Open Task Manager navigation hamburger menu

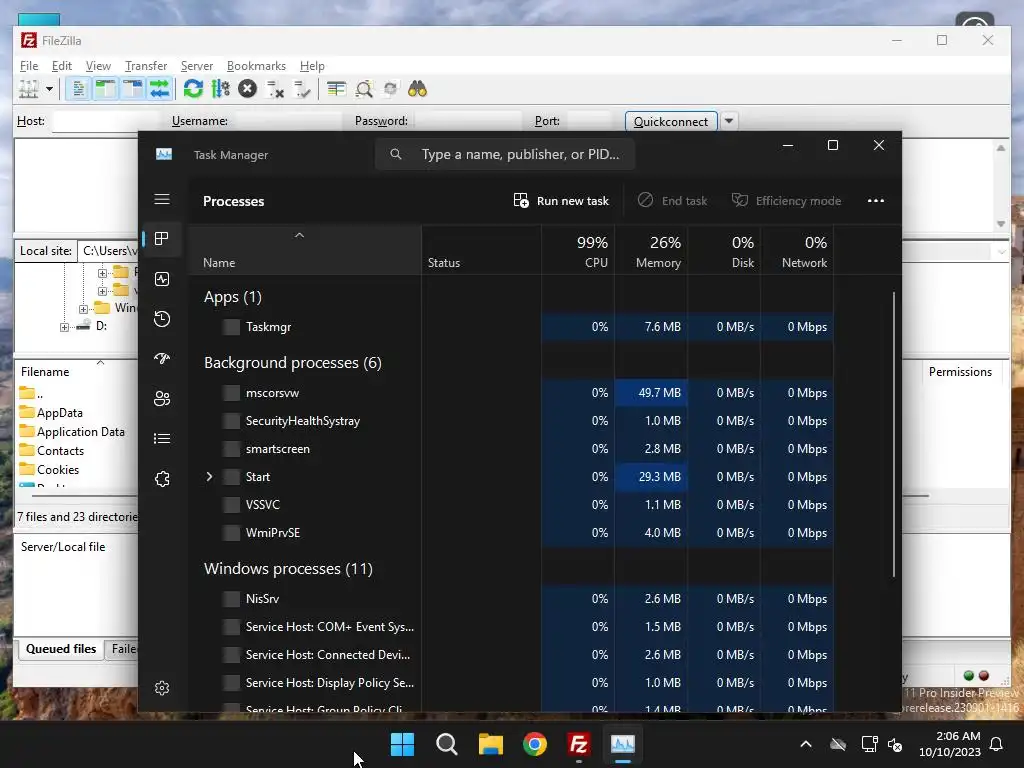pyautogui.click(x=162, y=199)
